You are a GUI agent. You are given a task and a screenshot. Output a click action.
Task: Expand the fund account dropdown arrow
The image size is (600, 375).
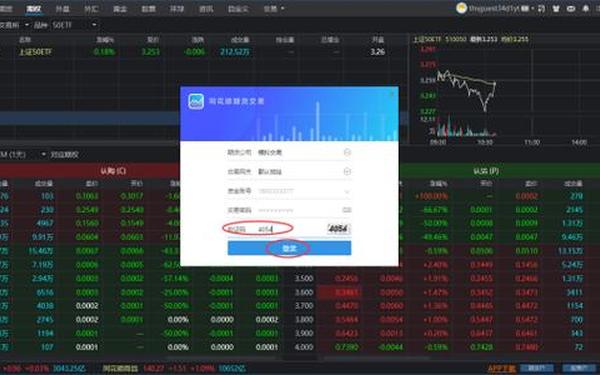click(347, 191)
